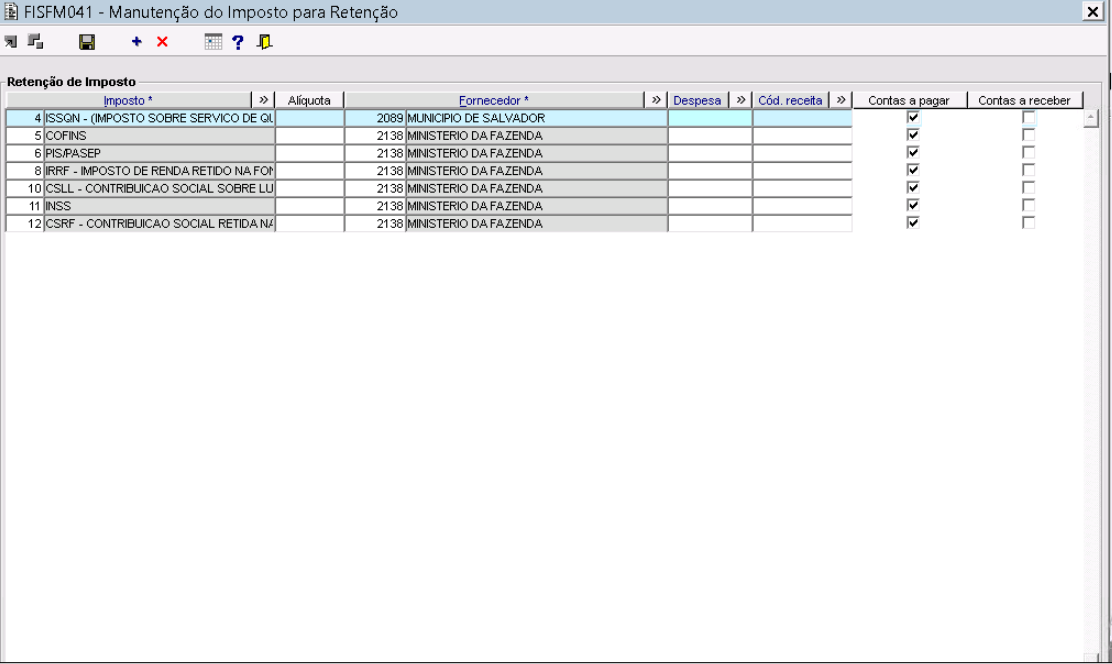Open the calendar grid icon in the toolbar
The height and width of the screenshot is (664, 1112).
tap(213, 42)
